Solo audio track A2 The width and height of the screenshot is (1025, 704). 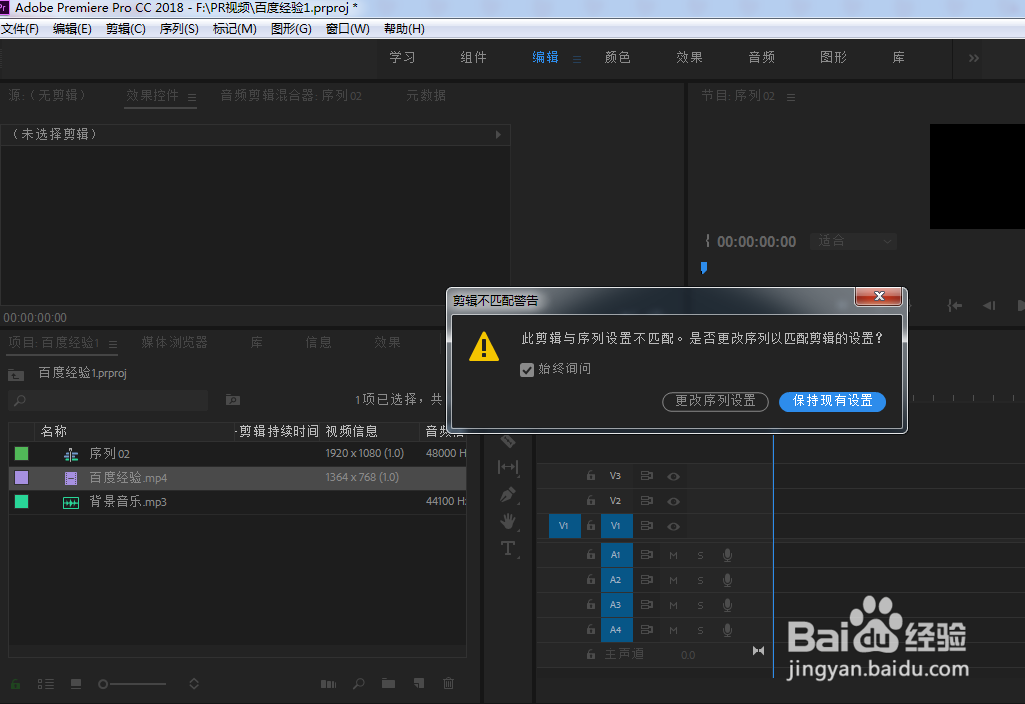(x=700, y=580)
